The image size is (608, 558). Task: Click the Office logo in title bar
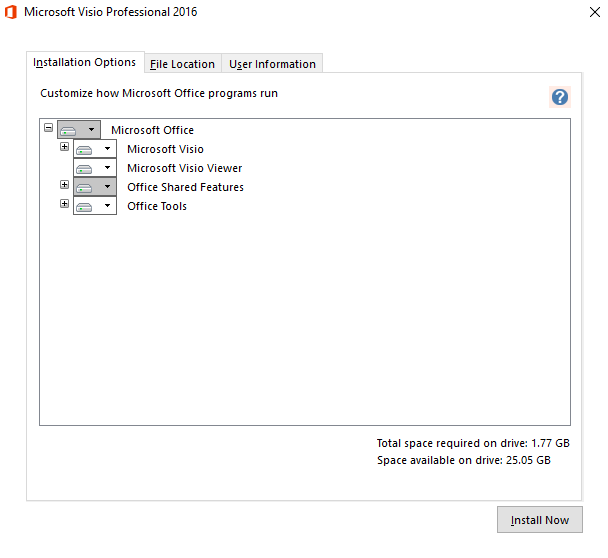11,12
